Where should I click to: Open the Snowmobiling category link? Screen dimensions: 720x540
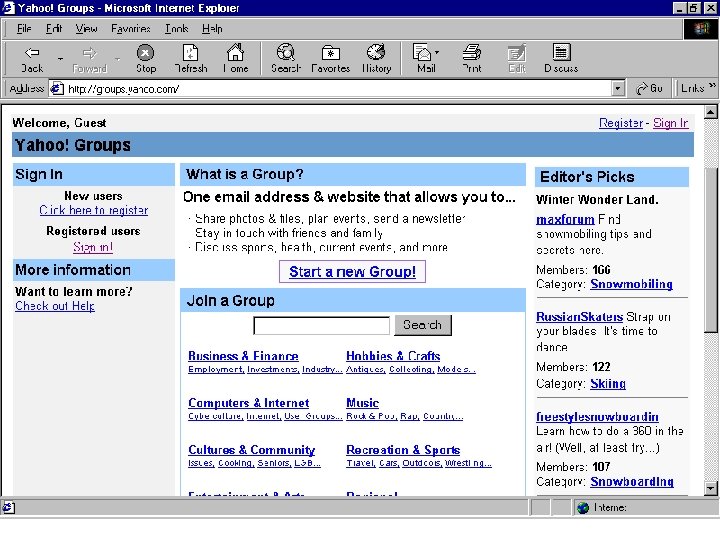tap(631, 284)
